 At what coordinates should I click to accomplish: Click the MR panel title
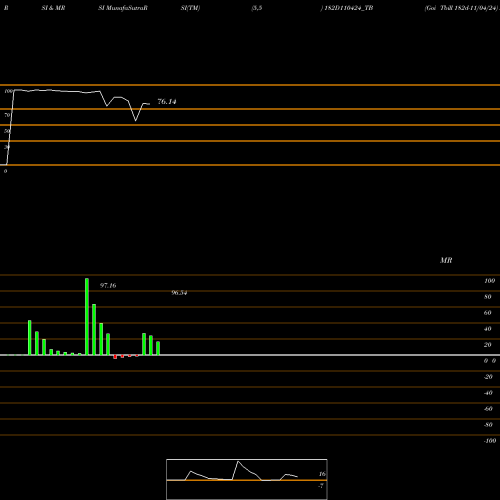tap(446, 260)
